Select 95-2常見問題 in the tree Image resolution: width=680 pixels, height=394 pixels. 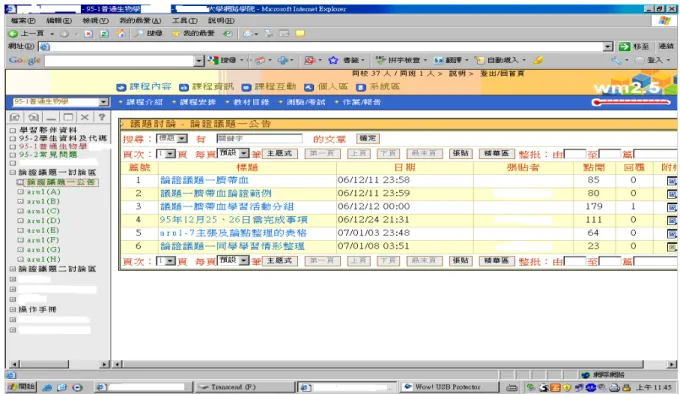48,155
